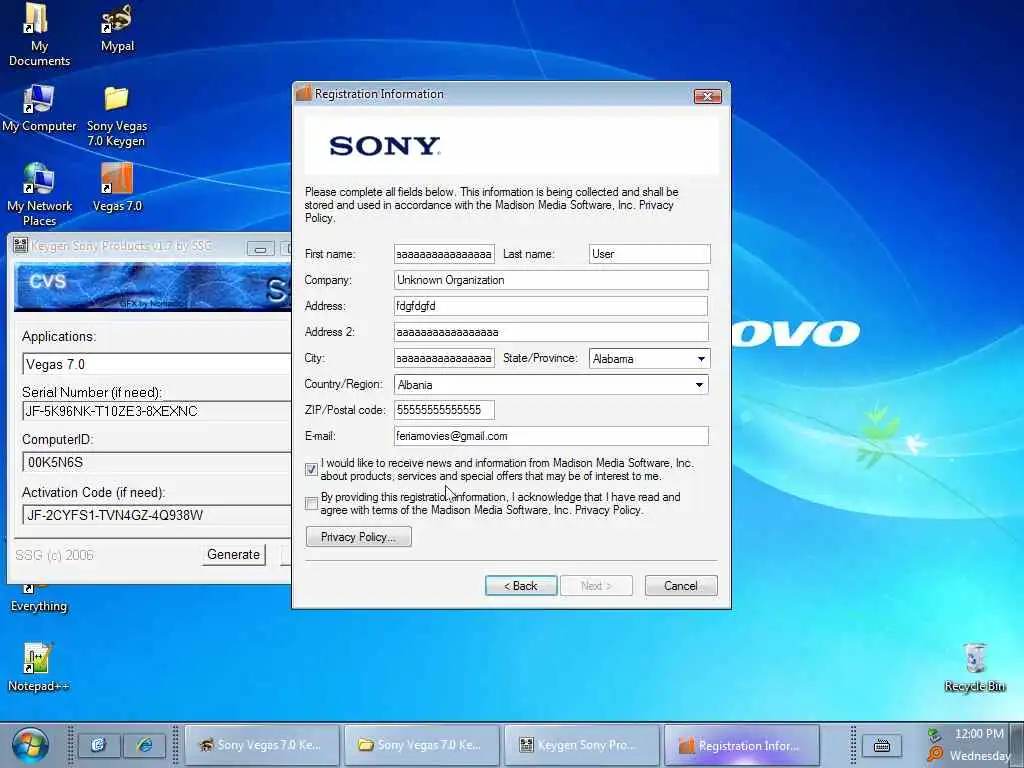Viewport: 1024px width, 768px height.
Task: Click the First name input field
Action: click(444, 254)
